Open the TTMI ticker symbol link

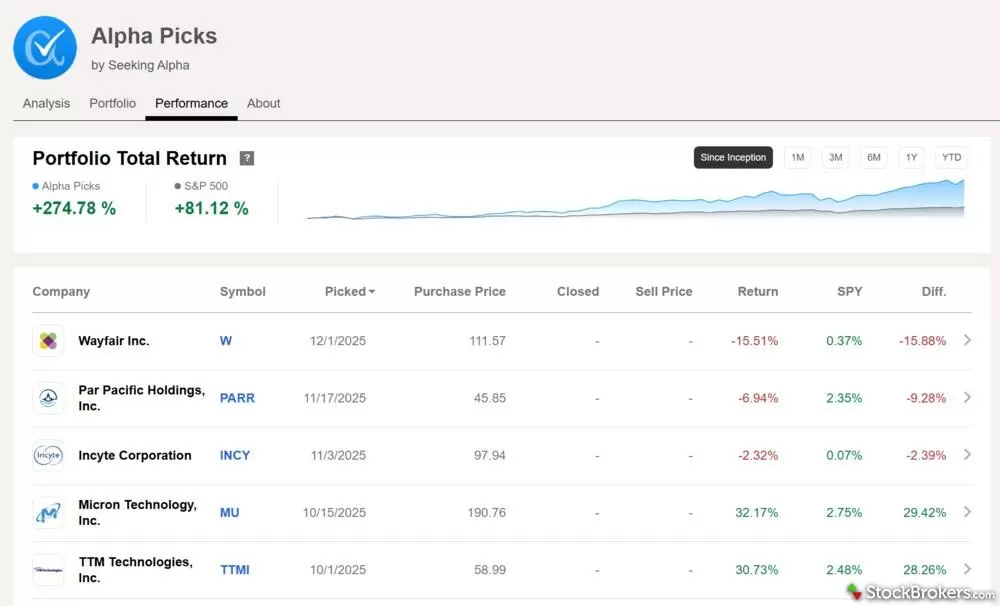pos(235,570)
